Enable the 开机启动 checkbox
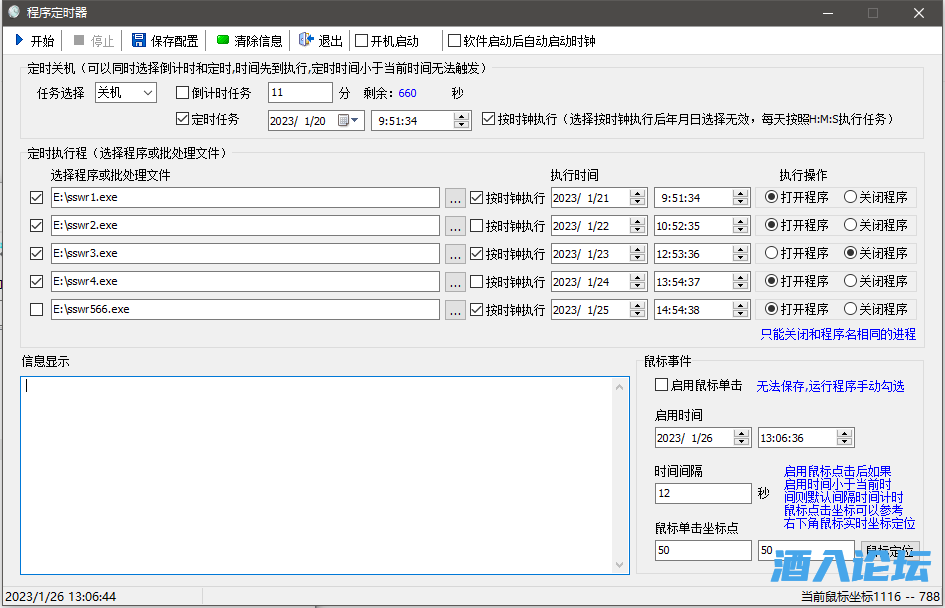The height and width of the screenshot is (608, 945). (362, 42)
